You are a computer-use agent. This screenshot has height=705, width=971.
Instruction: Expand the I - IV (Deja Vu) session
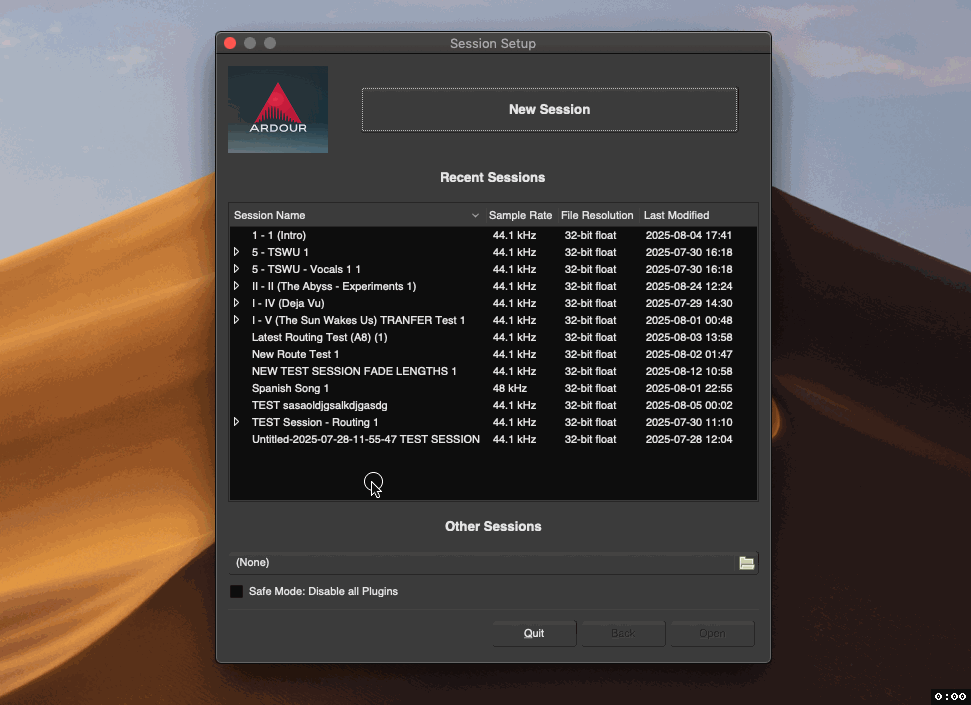pos(237,303)
